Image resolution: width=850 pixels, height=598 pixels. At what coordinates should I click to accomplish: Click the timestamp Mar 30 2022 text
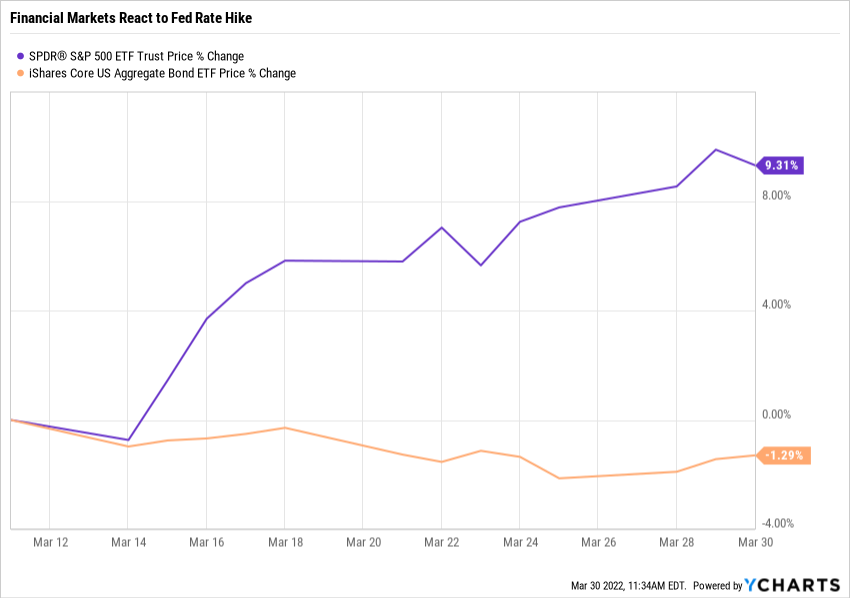click(x=627, y=586)
